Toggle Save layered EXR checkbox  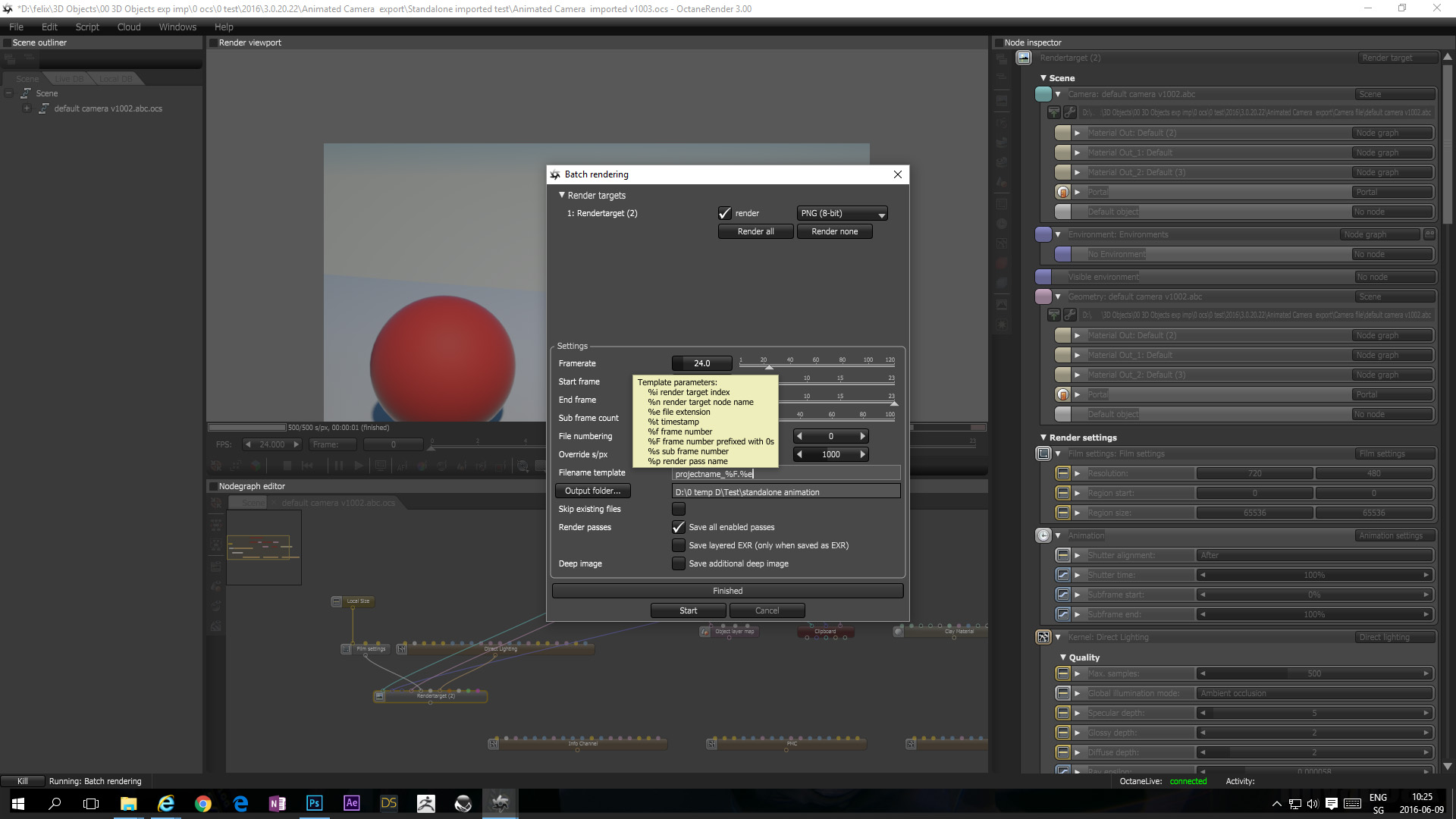click(679, 545)
